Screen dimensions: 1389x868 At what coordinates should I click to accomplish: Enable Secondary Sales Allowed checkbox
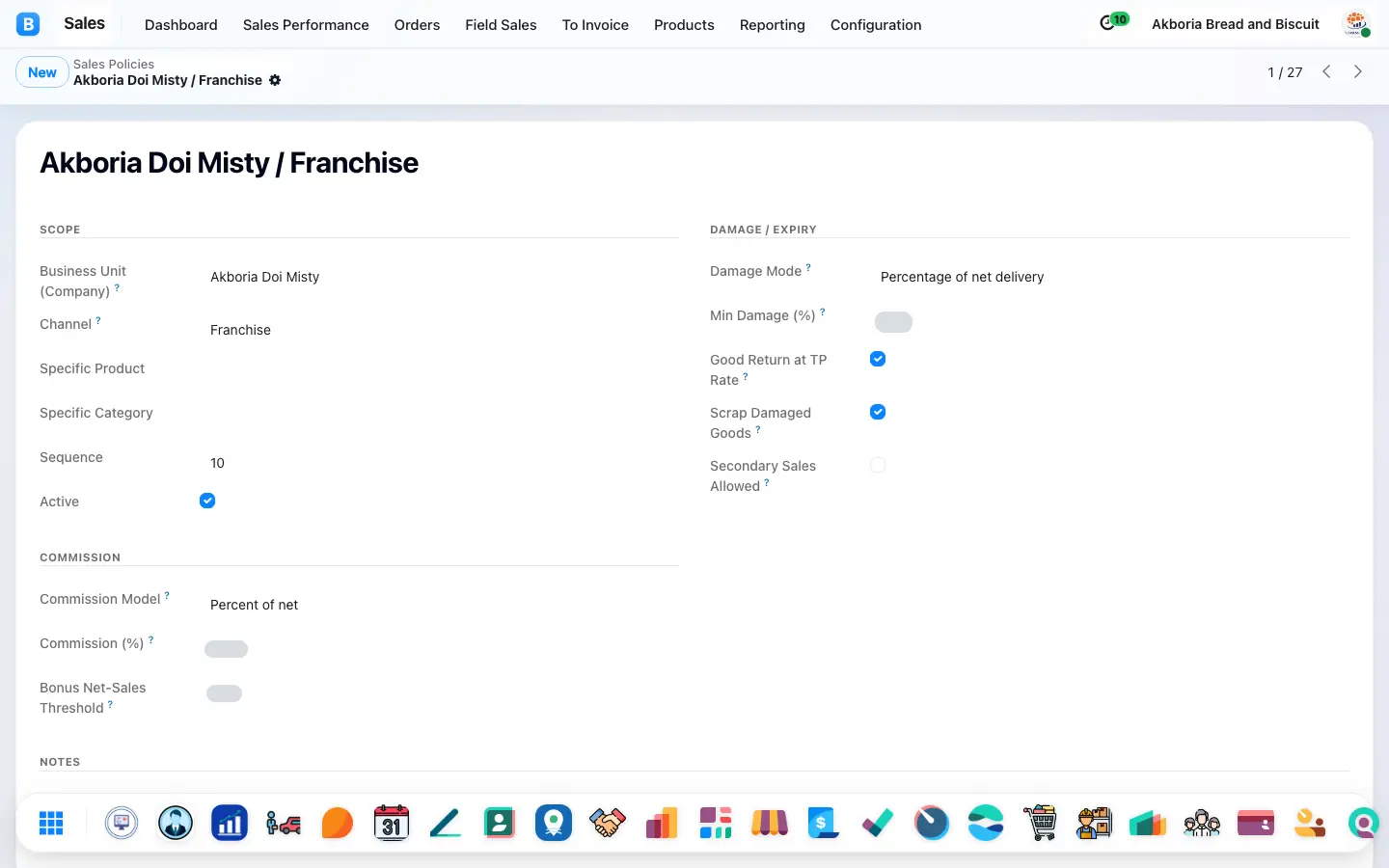coord(878,465)
